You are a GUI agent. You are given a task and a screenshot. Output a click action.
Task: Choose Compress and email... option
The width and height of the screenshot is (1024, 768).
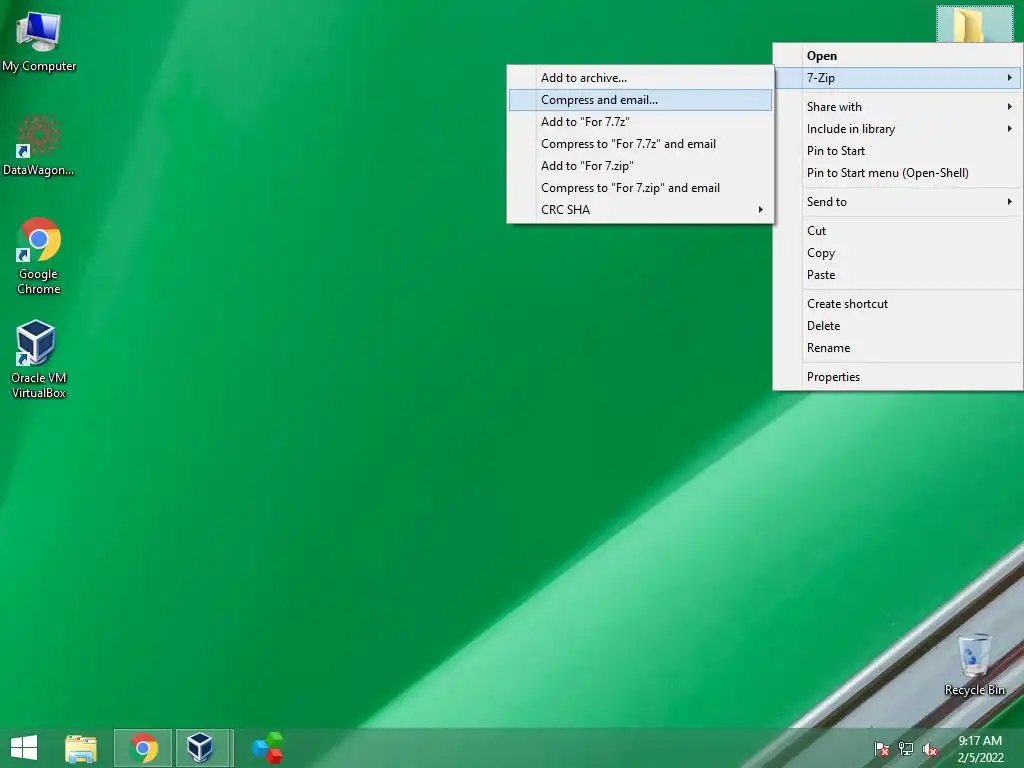click(x=640, y=100)
